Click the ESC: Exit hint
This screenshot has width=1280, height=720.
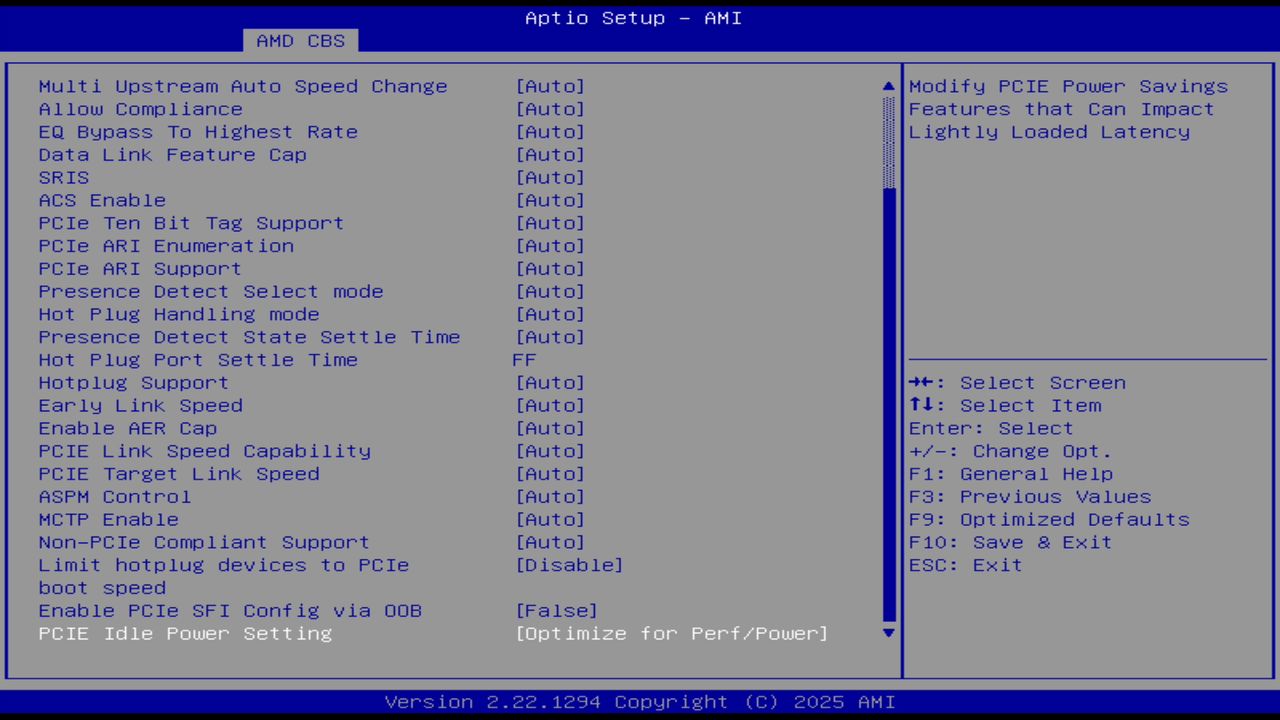[x=966, y=565]
